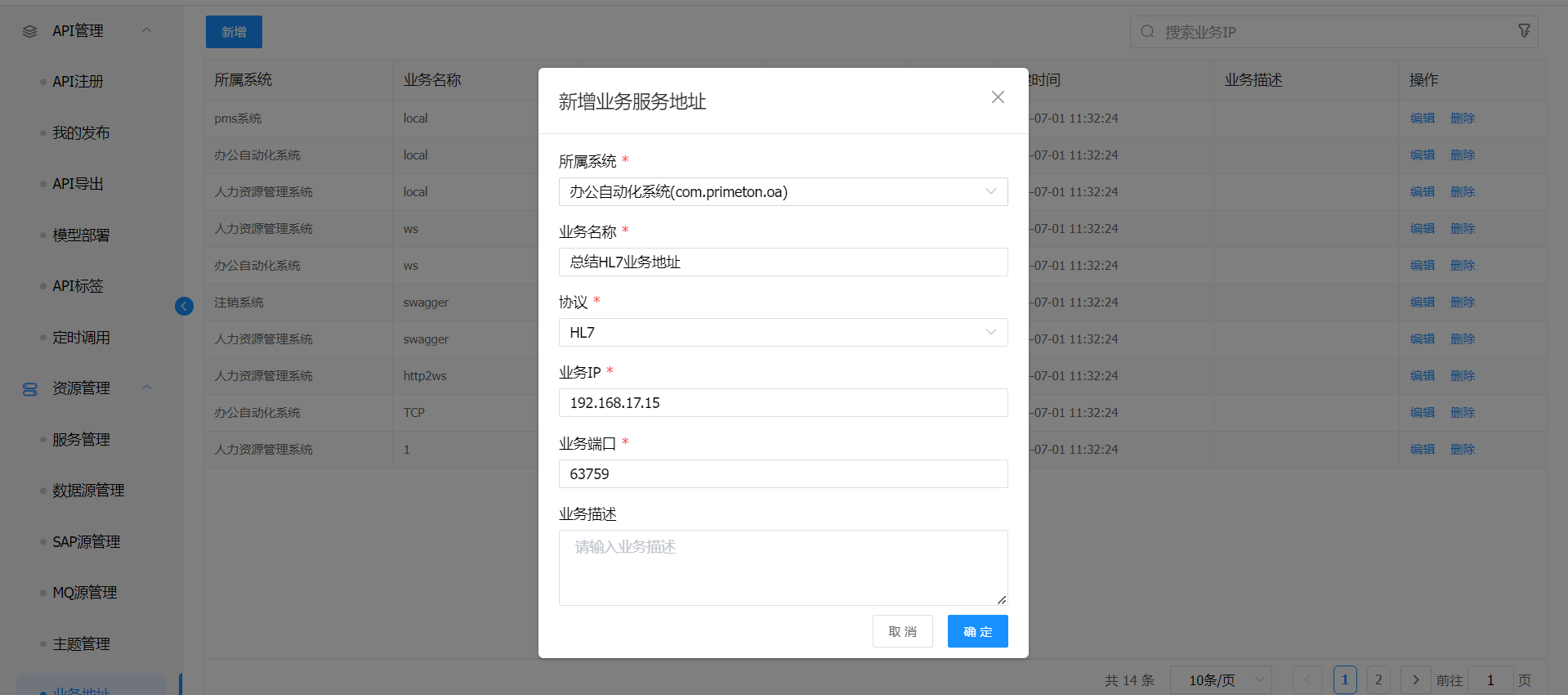The width and height of the screenshot is (1568, 695).
Task: Click the API管理 stack icon
Action: point(30,31)
